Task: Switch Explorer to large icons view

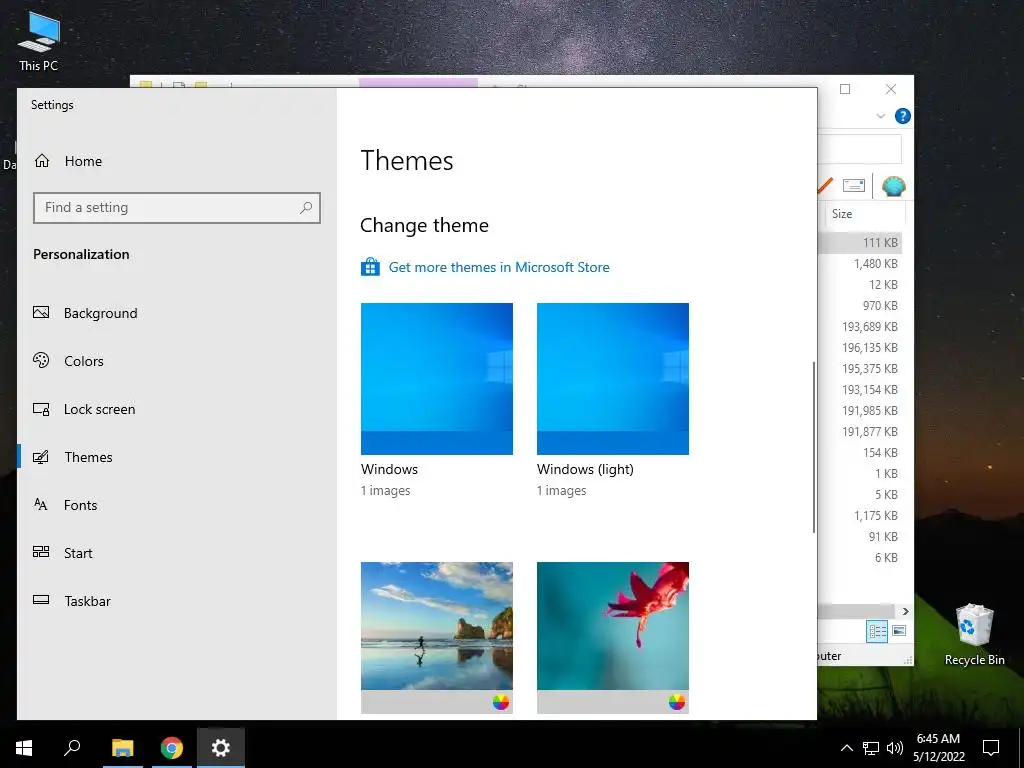Action: pos(899,631)
